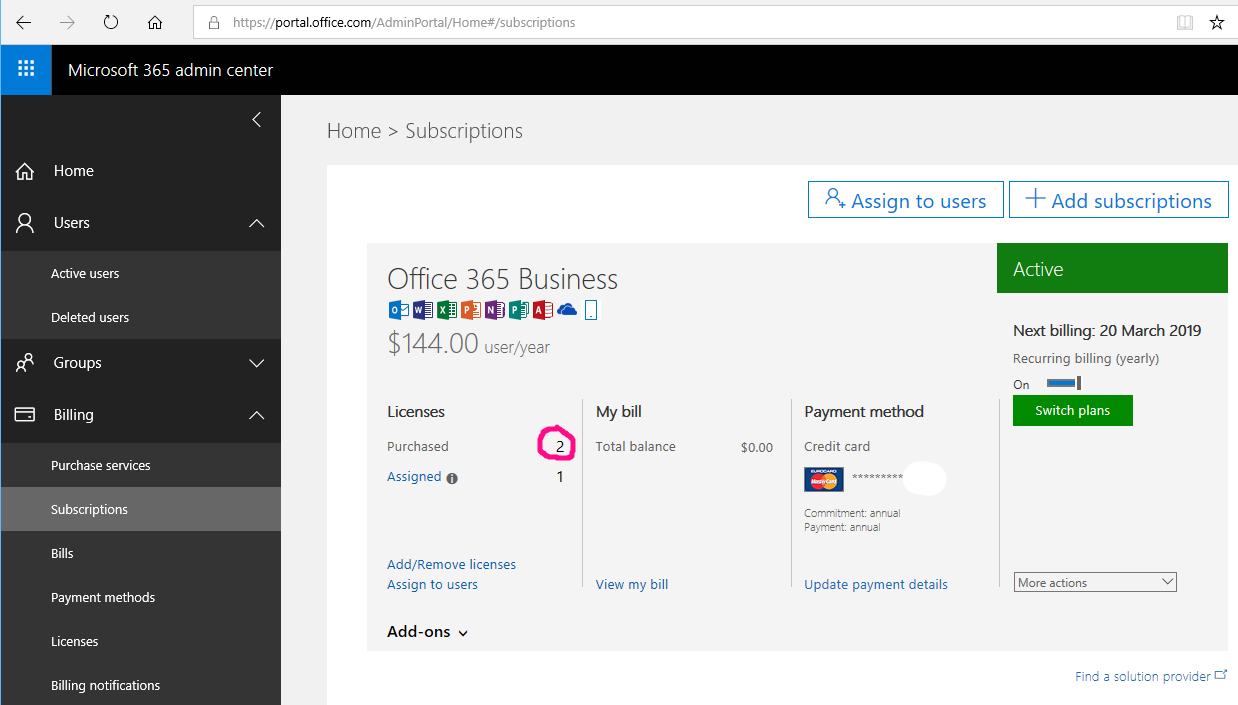Click the Outlook app icon
The height and width of the screenshot is (705, 1238).
point(397,310)
